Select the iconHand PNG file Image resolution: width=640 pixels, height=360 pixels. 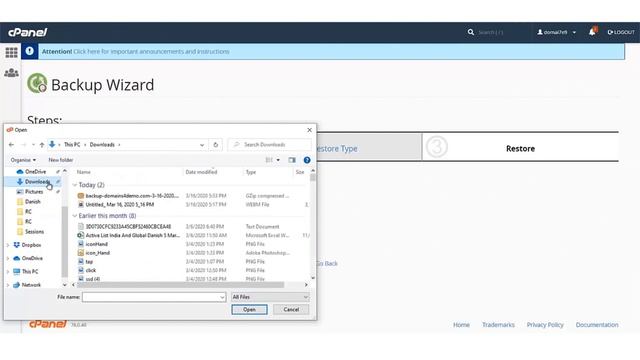coord(96,244)
